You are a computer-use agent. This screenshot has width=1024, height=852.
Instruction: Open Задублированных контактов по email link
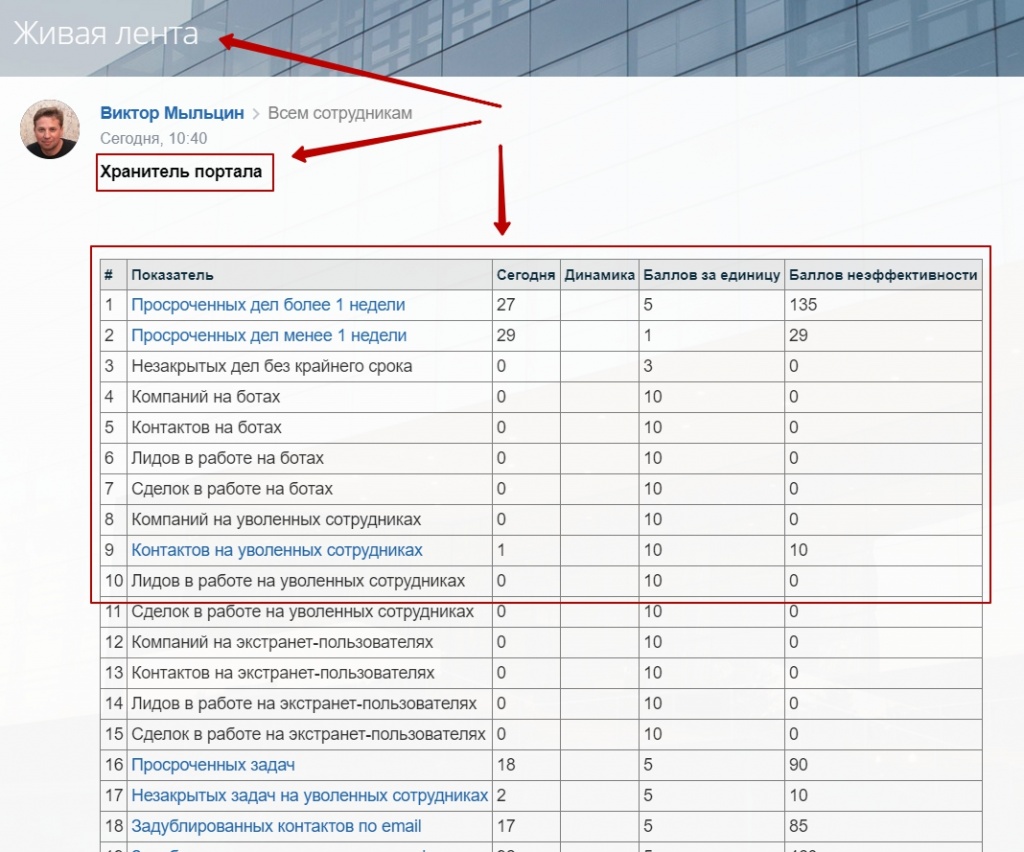coord(276,826)
